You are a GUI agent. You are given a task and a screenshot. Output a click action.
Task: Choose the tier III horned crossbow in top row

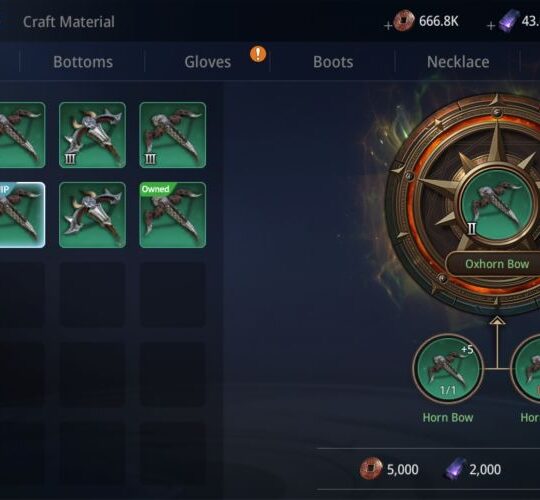coord(92,135)
